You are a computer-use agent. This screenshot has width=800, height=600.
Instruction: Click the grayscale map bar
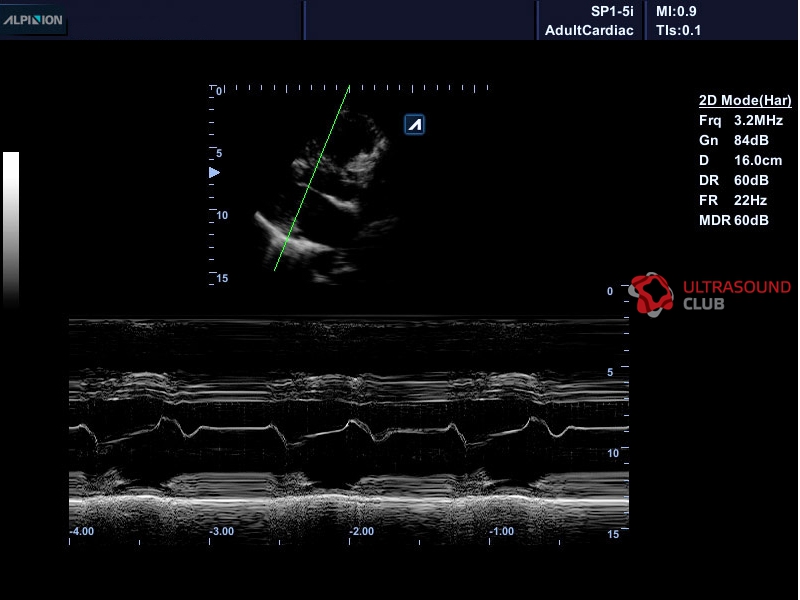[x=11, y=229]
